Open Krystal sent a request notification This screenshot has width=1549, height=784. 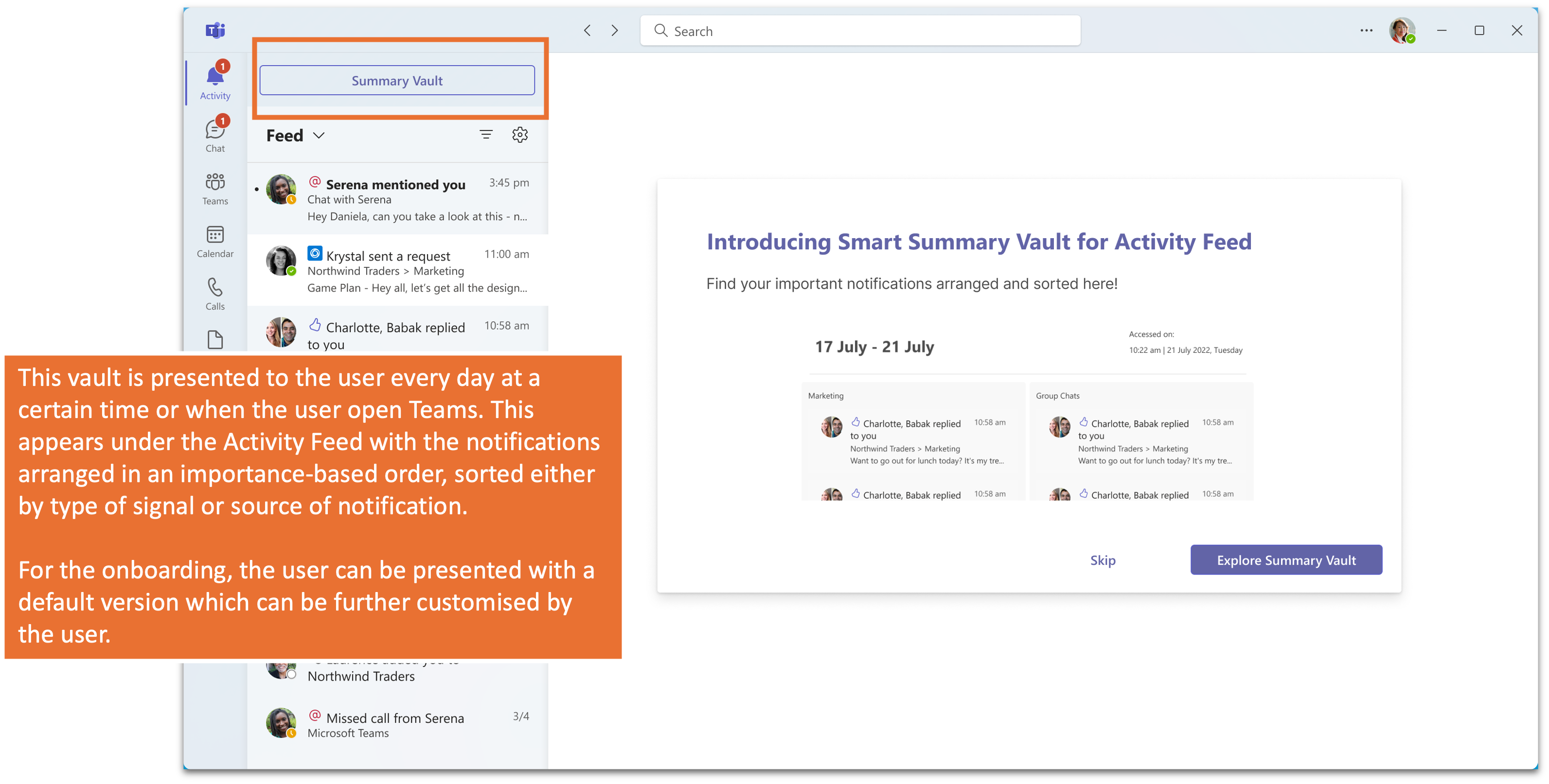(x=397, y=270)
